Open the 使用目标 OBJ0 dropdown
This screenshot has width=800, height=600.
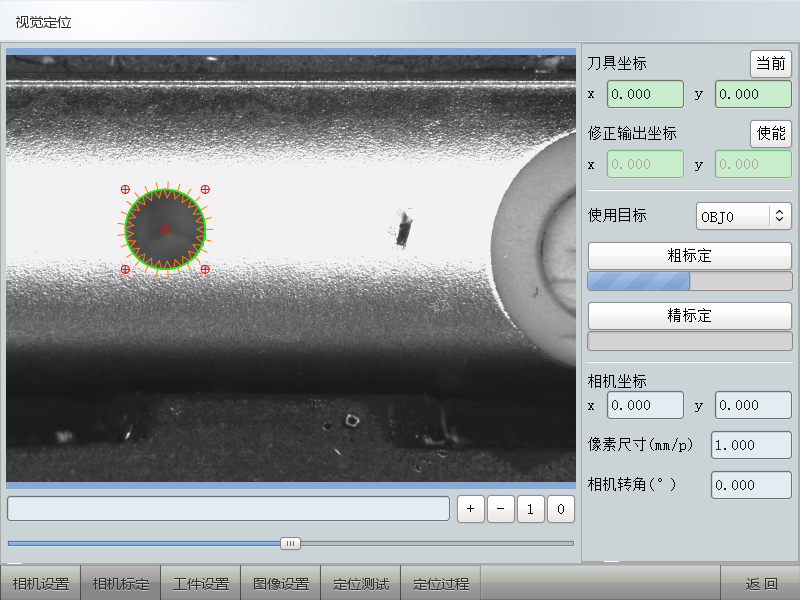click(x=743, y=215)
